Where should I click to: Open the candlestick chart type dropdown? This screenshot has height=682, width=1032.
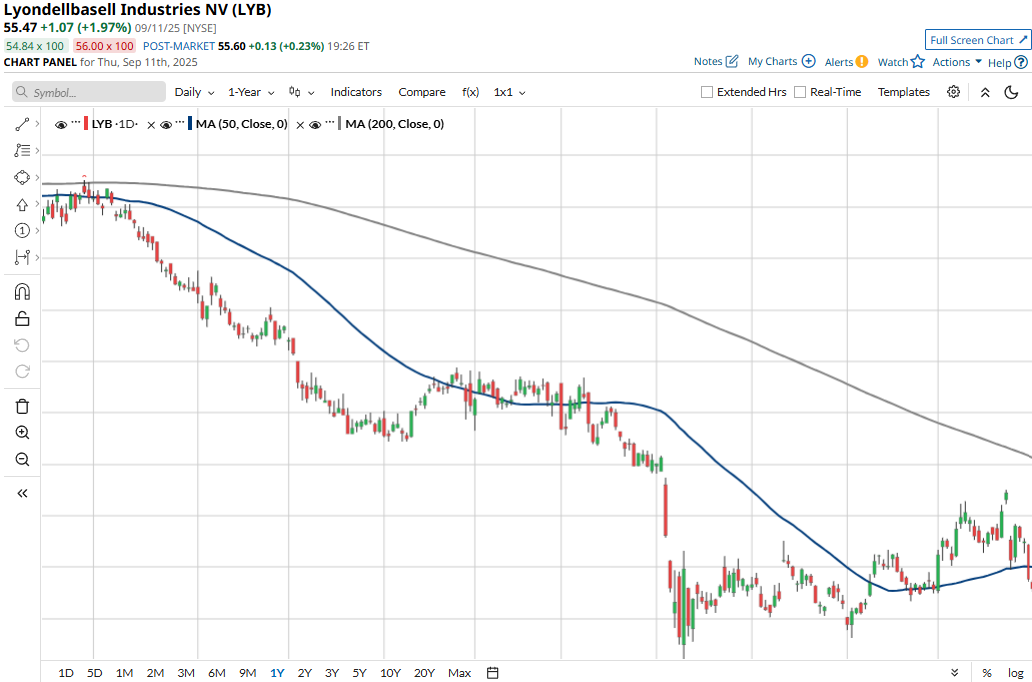[302, 92]
